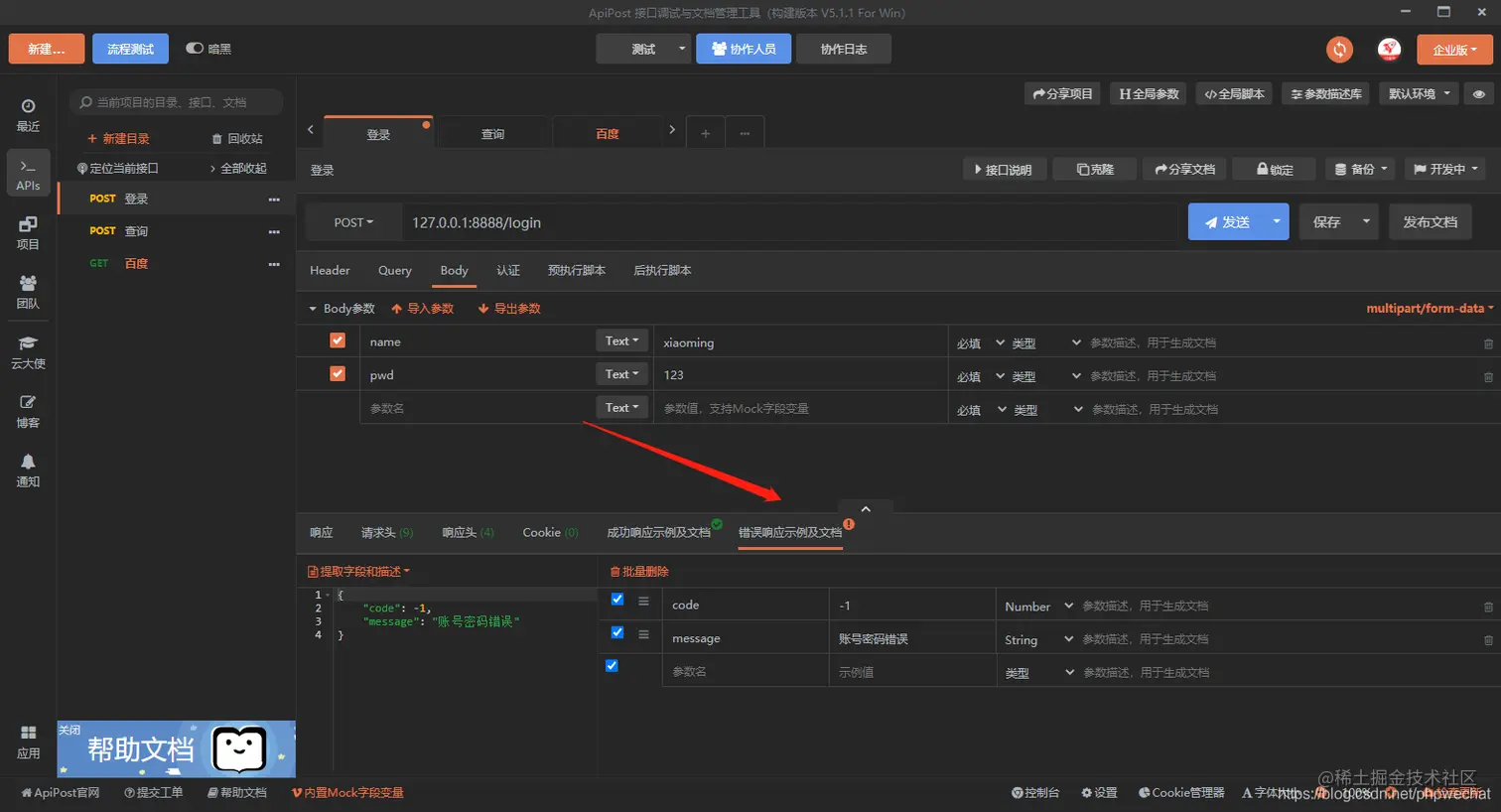The image size is (1501, 812).
Task: Open more options for 登录 API row
Action: point(274,200)
